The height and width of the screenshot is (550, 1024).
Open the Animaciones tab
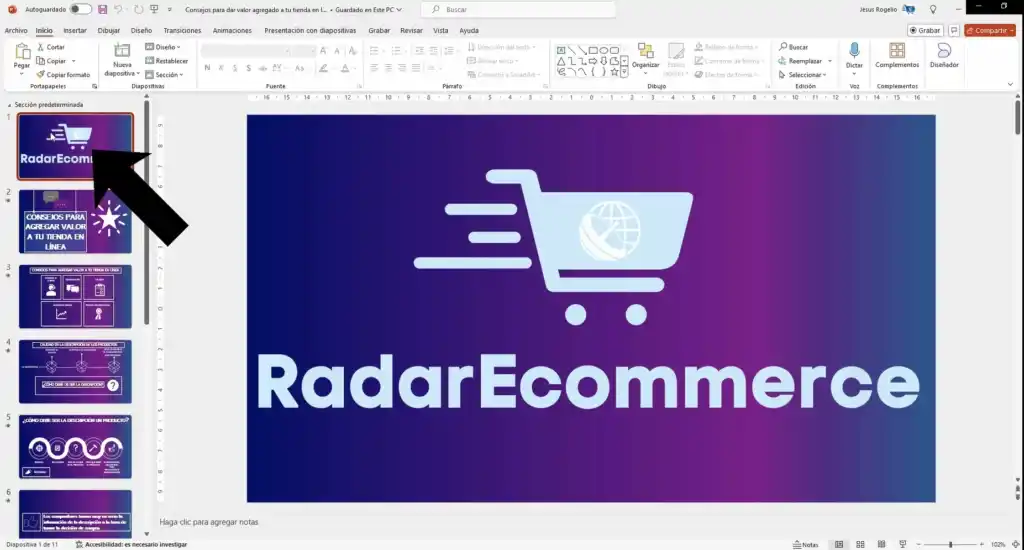(232, 31)
